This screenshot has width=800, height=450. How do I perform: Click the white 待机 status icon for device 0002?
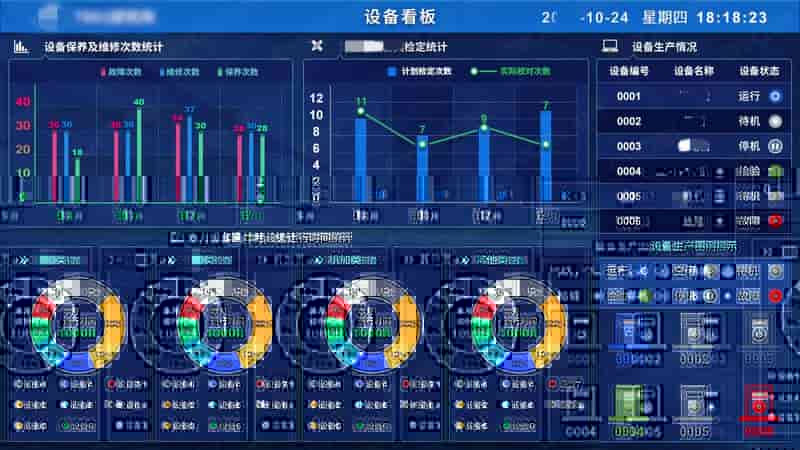pyautogui.click(x=776, y=121)
